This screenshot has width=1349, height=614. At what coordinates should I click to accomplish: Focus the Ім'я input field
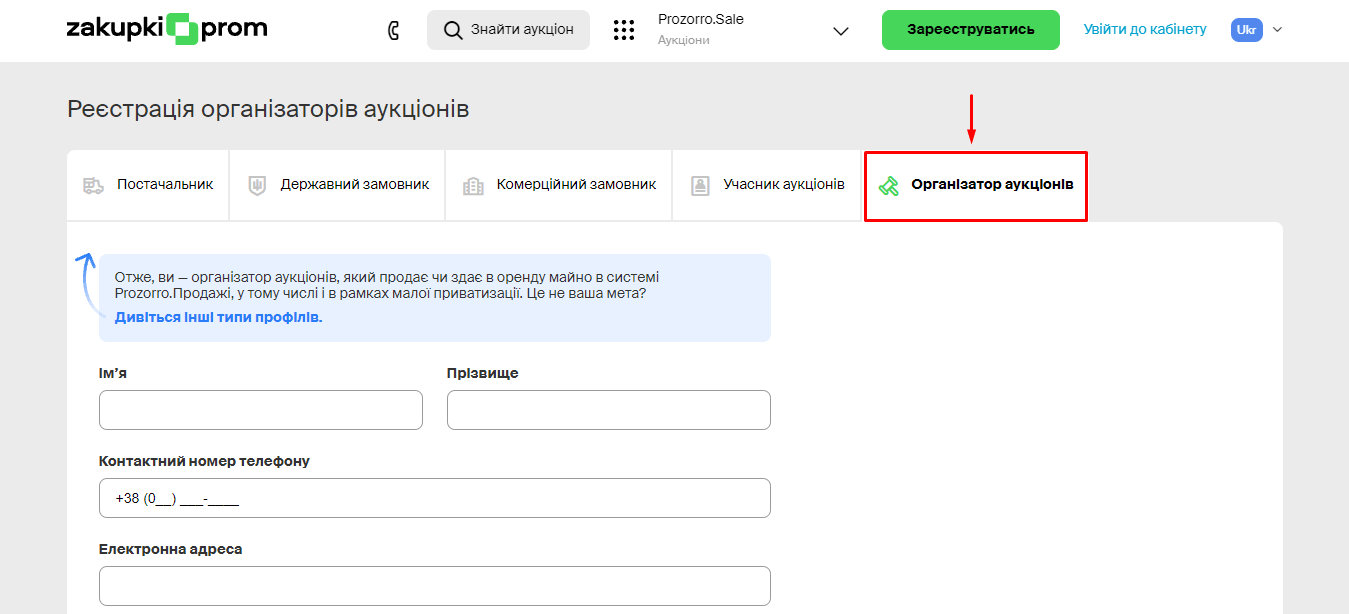pyautogui.click(x=260, y=410)
